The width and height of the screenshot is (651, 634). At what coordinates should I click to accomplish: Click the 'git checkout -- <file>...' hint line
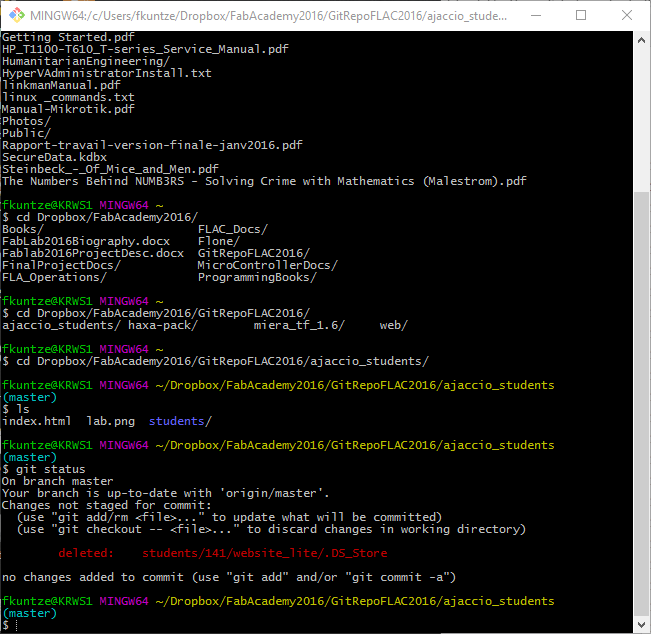pyautogui.click(x=271, y=529)
